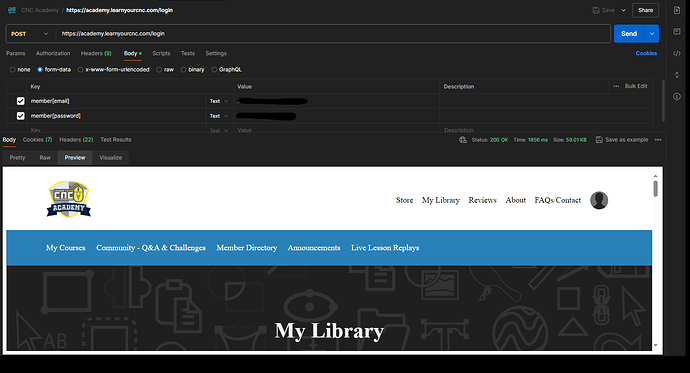Open the request info icon in sidebar
This screenshot has width=690, height=373.
pyautogui.click(x=677, y=96)
